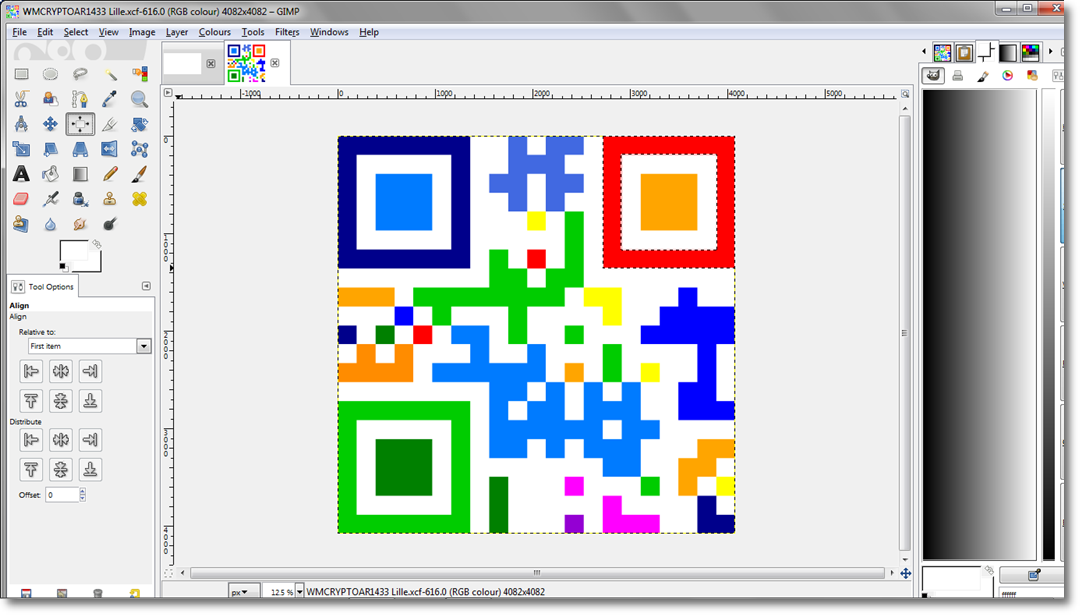The width and height of the screenshot is (1080, 615).
Task: Select the Foreground Select tool
Action: 50,99
